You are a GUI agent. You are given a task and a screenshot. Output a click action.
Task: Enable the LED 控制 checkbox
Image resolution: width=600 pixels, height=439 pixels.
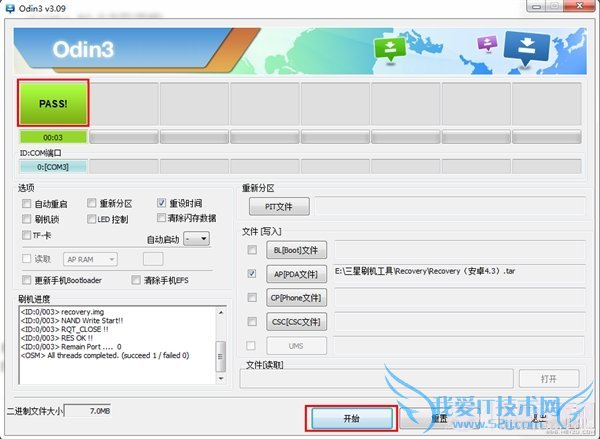click(x=91, y=219)
